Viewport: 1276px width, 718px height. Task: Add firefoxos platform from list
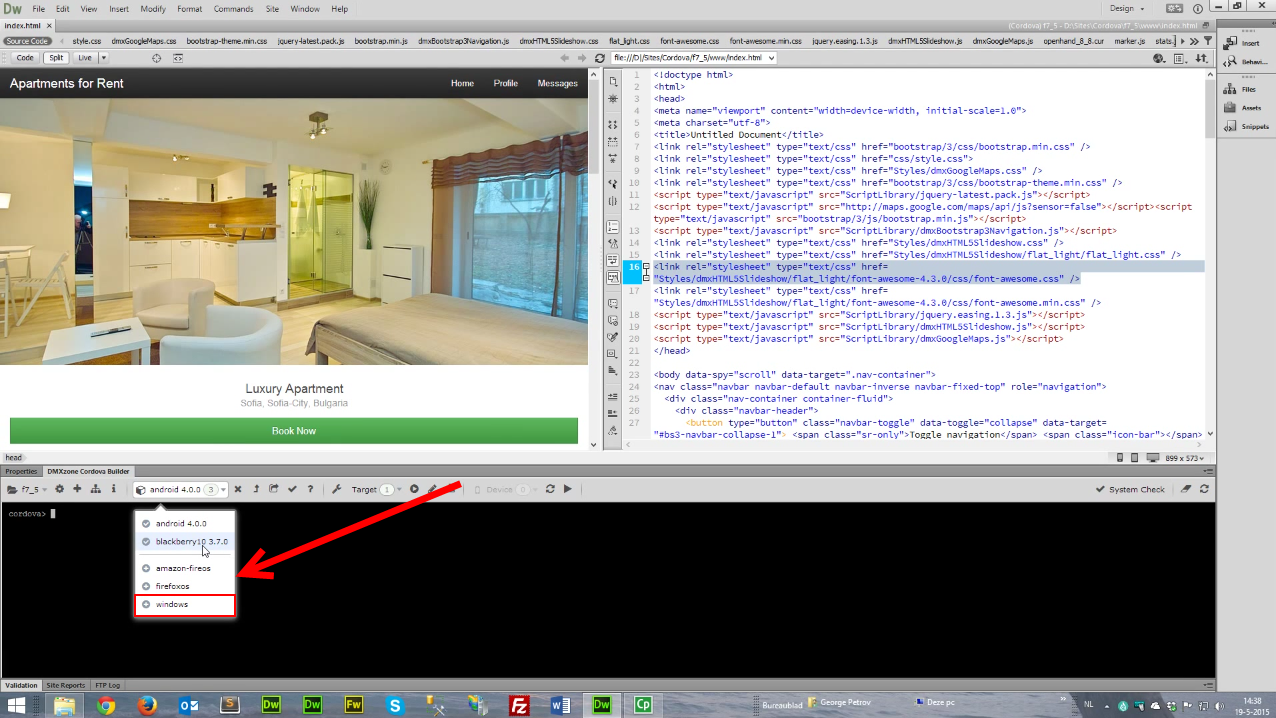tap(185, 586)
